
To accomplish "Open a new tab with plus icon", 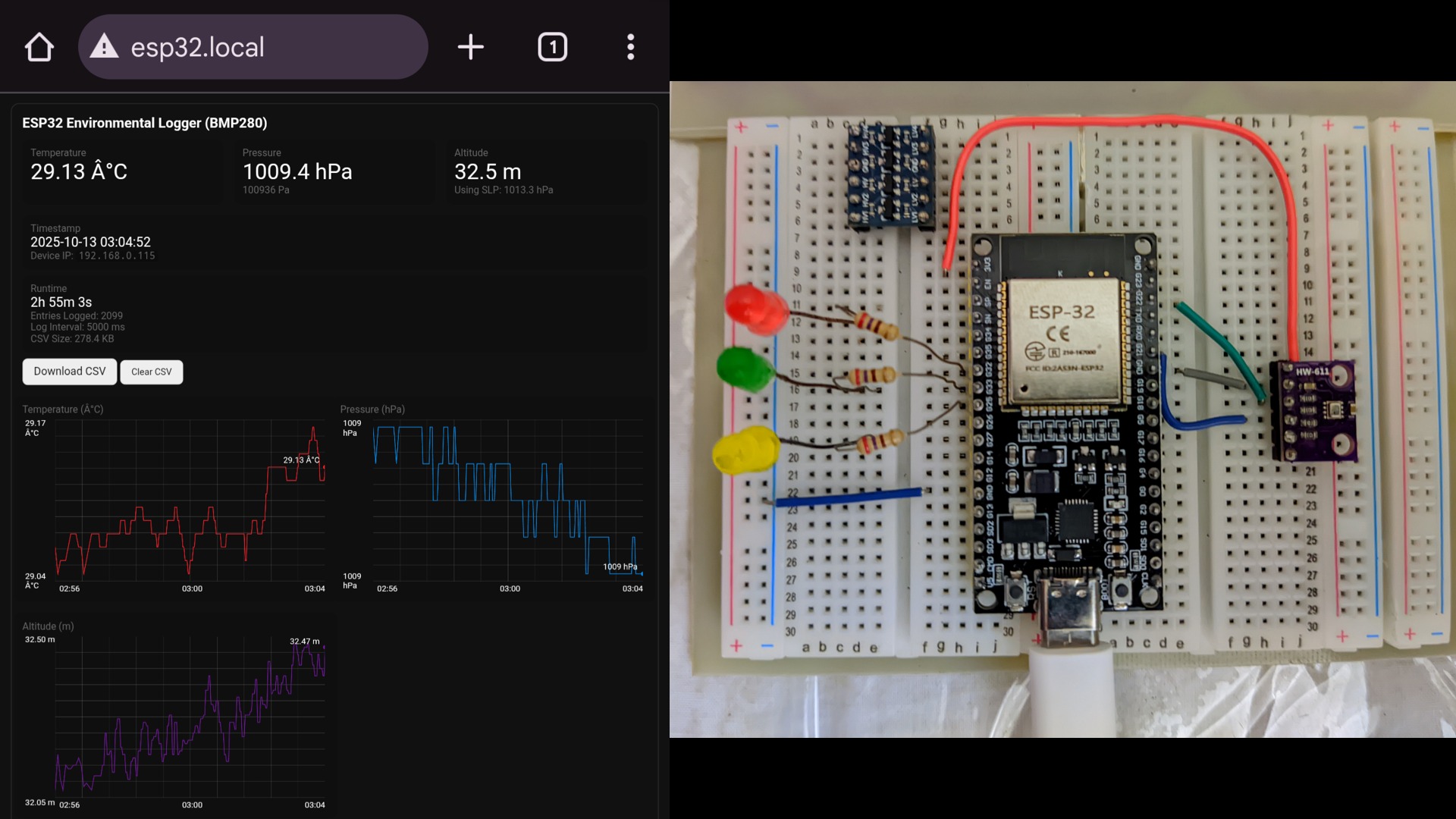I will (x=470, y=47).
